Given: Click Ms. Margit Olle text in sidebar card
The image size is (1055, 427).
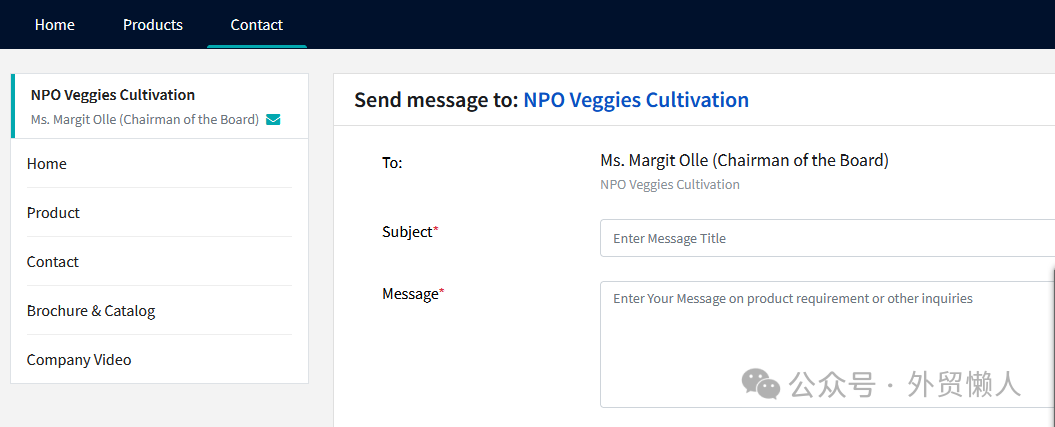Looking at the screenshot, I should click(145, 120).
